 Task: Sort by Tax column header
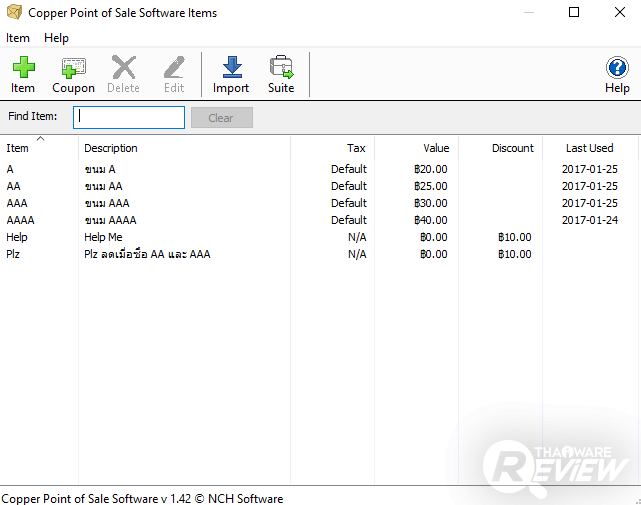(x=332, y=148)
